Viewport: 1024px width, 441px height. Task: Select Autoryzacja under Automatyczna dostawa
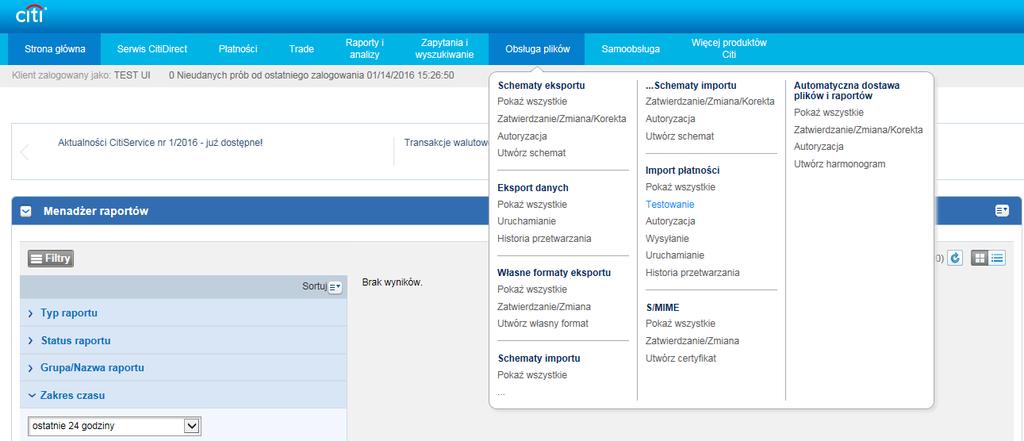pyautogui.click(x=818, y=147)
